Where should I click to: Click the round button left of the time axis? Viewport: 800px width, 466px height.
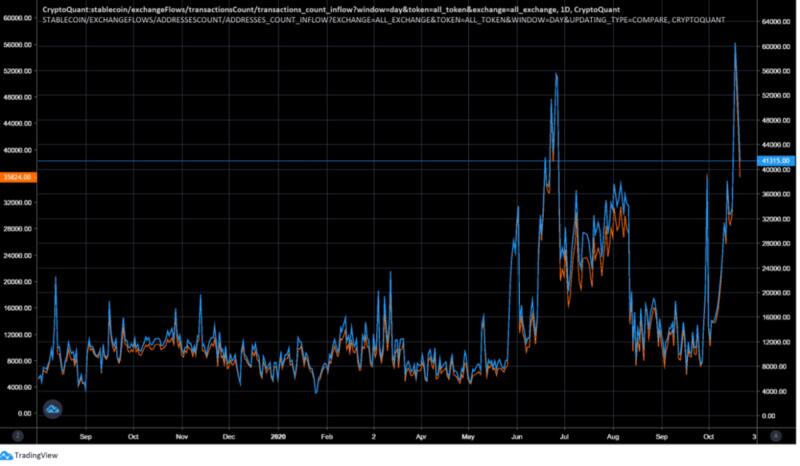(x=18, y=436)
